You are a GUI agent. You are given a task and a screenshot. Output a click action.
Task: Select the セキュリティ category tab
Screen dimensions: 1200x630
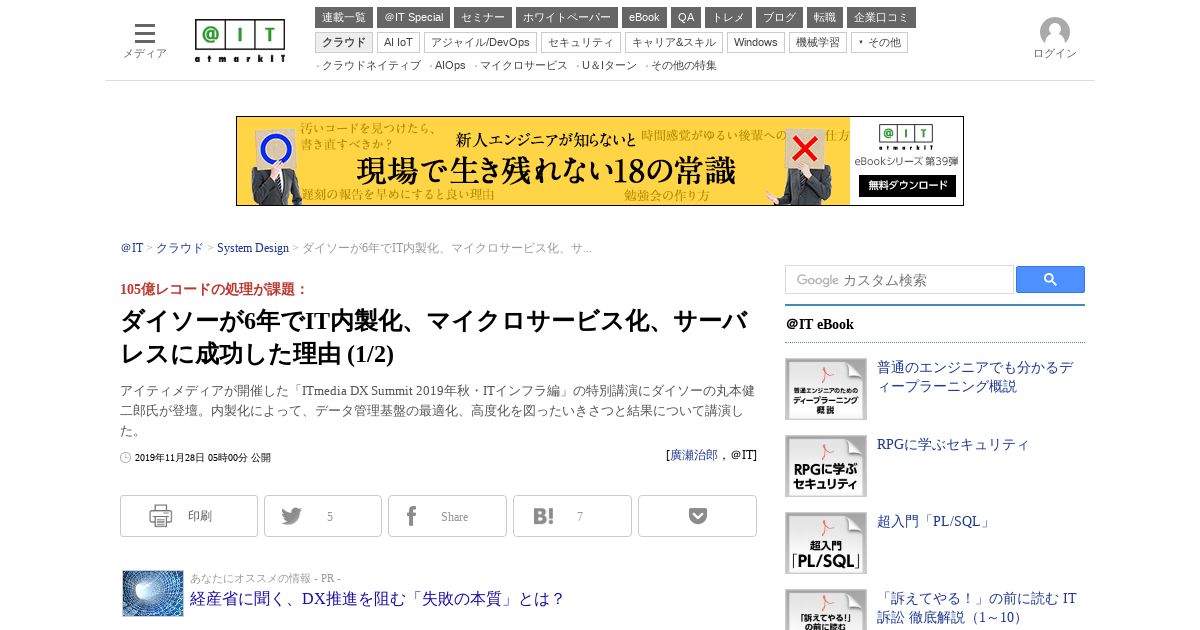pyautogui.click(x=581, y=42)
